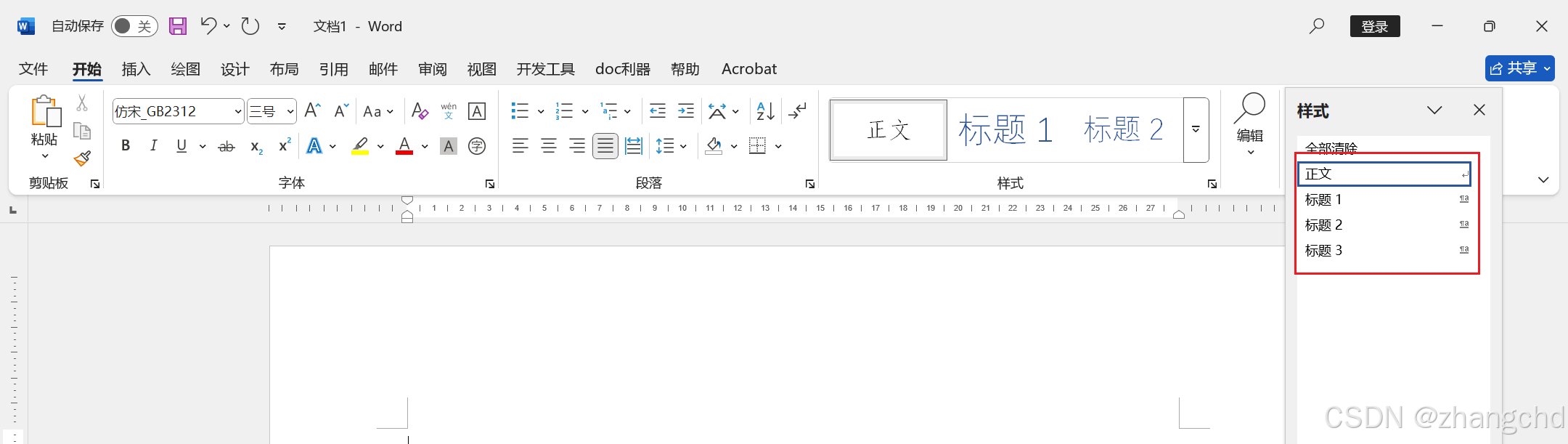Toggle underline formatting
The image size is (1568, 444).
tap(181, 146)
